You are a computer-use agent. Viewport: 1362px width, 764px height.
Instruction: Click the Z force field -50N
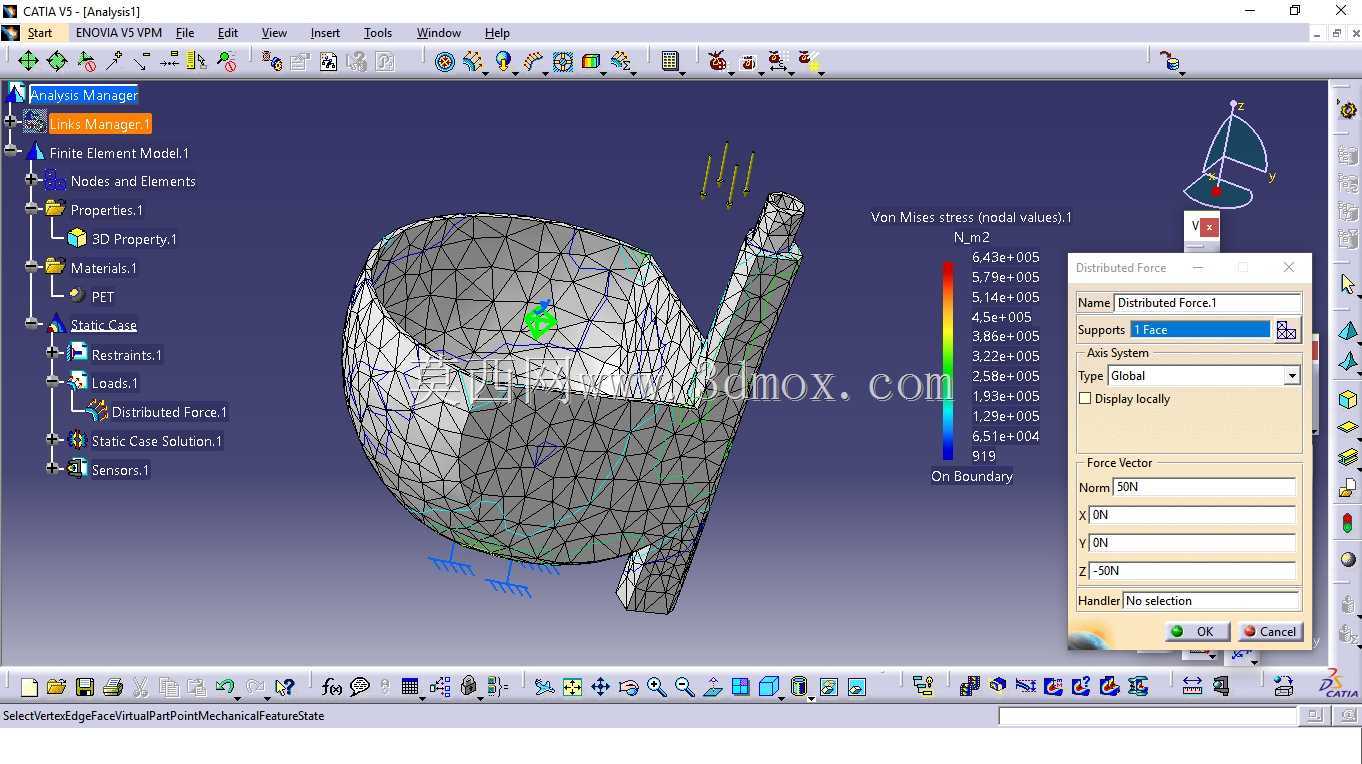click(1192, 571)
